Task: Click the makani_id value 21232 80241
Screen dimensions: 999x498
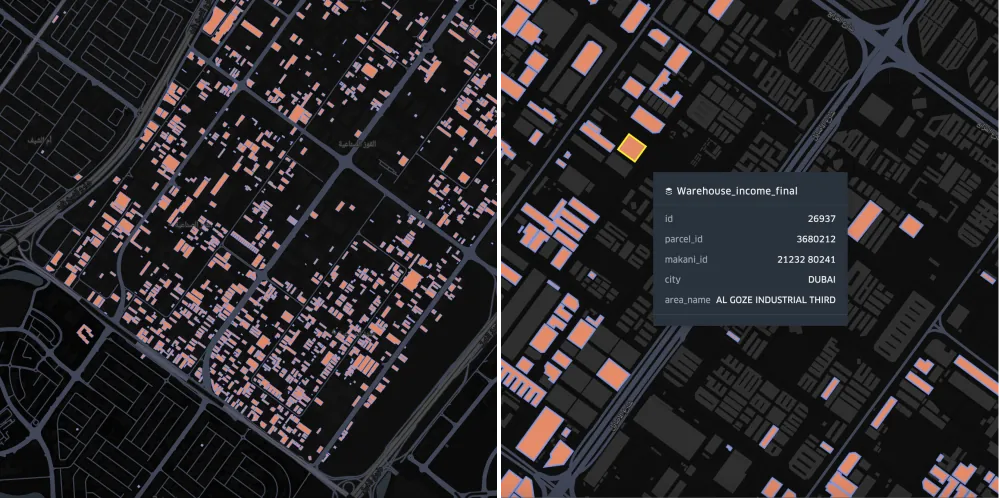Action: (807, 259)
